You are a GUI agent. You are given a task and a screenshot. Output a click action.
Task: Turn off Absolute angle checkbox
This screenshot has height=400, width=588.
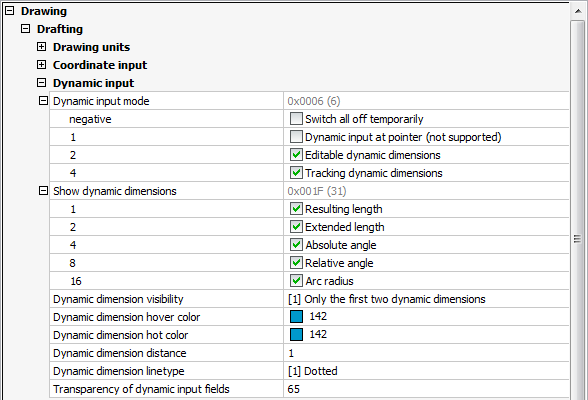[296, 244]
